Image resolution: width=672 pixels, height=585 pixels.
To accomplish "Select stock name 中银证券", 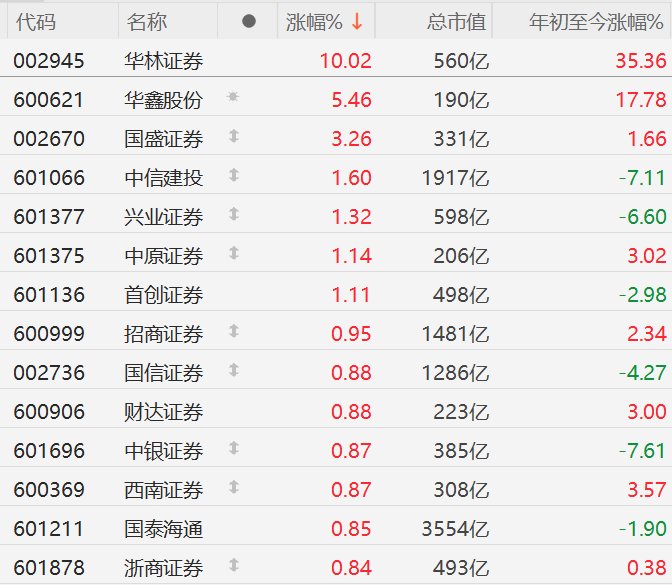I will [x=164, y=451].
